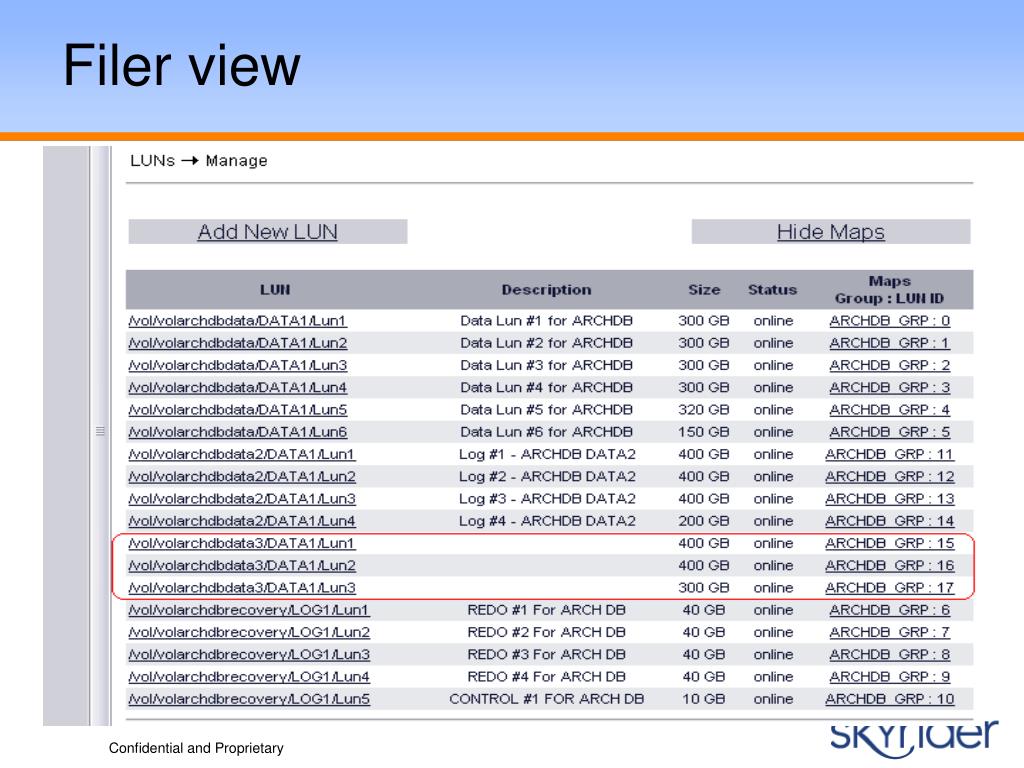This screenshot has width=1024, height=768.
Task: Click the ARCHDB_GRP : 17 map link
Action: point(889,587)
